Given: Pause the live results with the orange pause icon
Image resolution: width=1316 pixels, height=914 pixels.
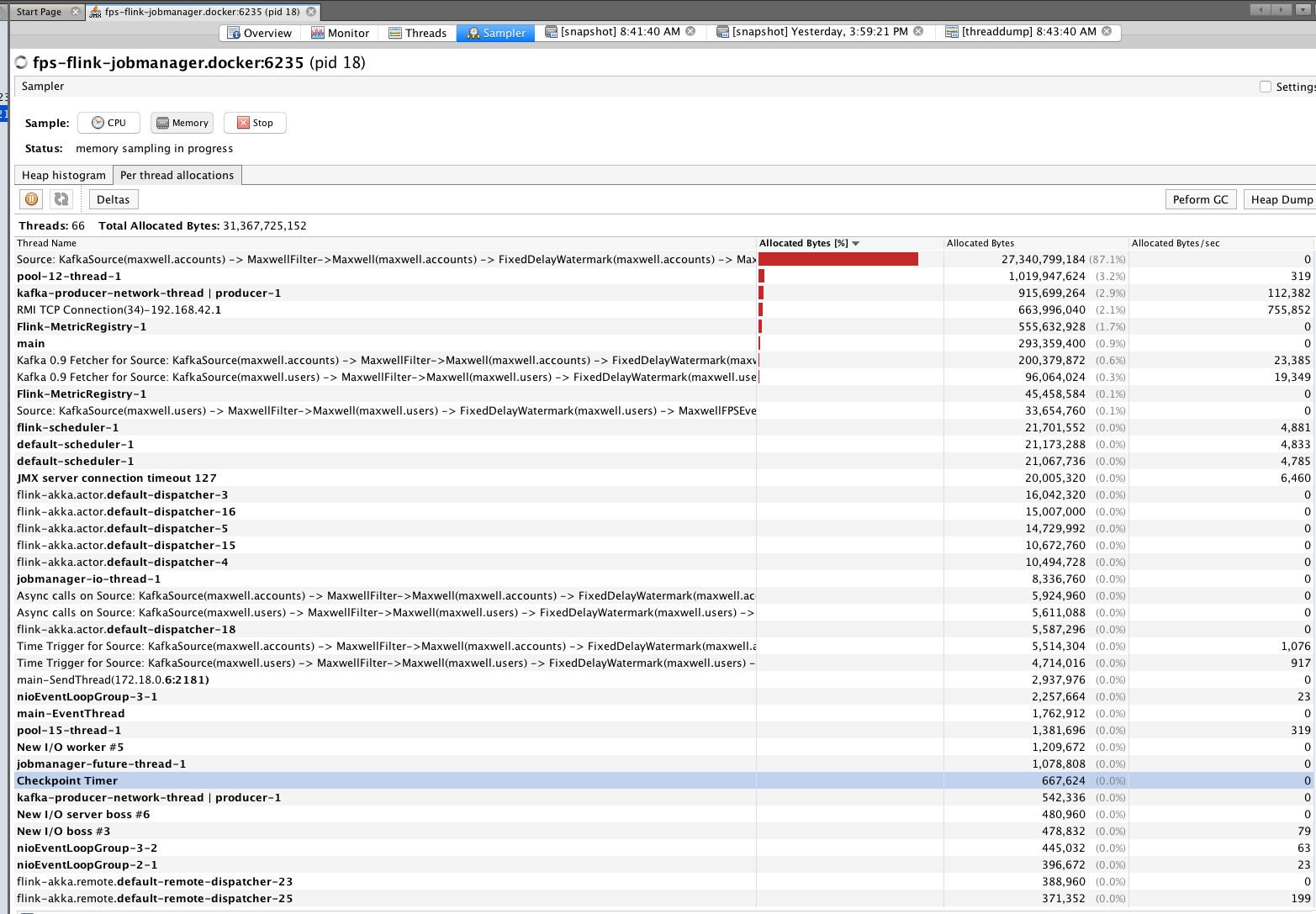Looking at the screenshot, I should [31, 199].
